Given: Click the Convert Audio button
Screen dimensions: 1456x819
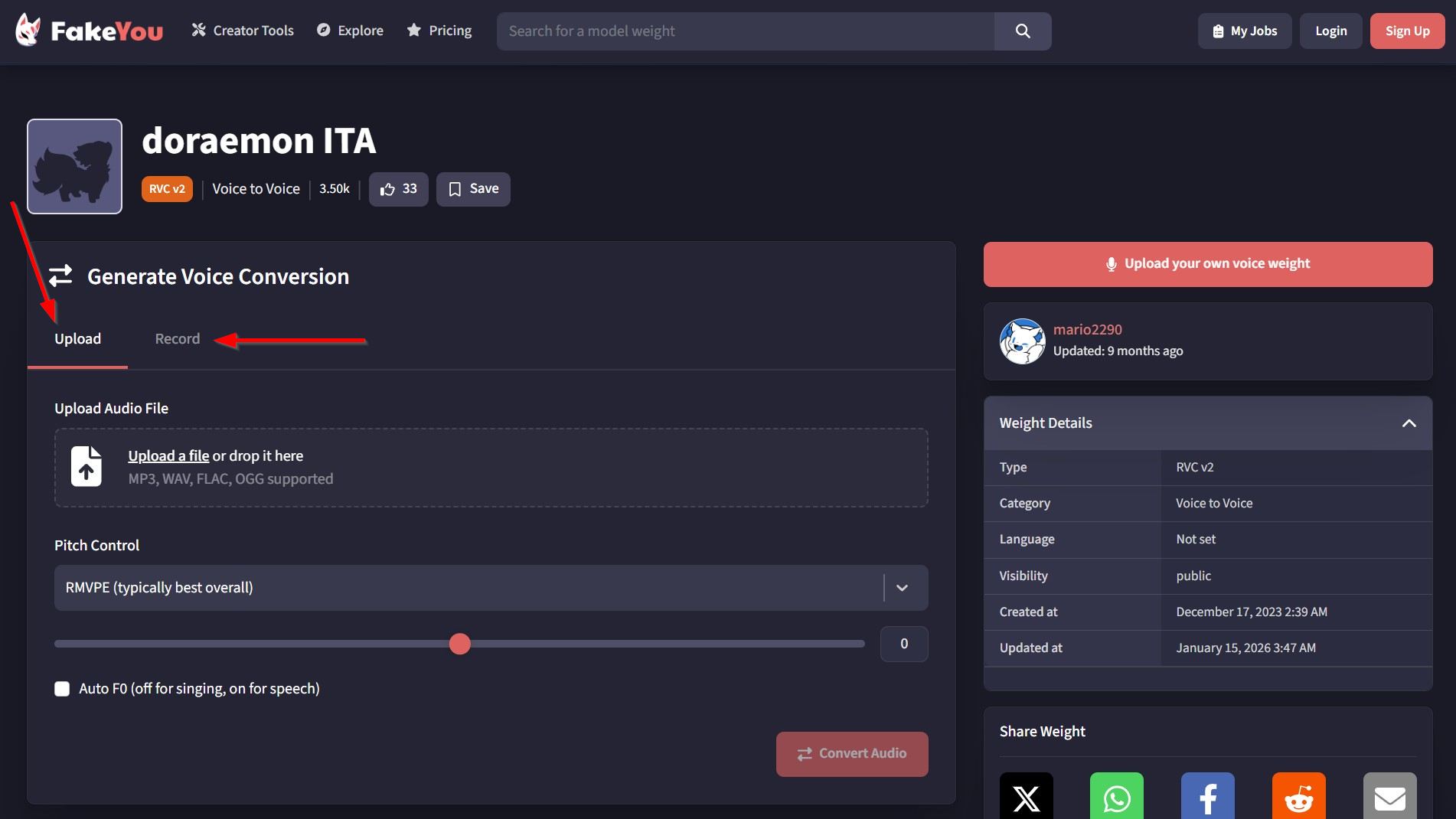Looking at the screenshot, I should pos(852,754).
